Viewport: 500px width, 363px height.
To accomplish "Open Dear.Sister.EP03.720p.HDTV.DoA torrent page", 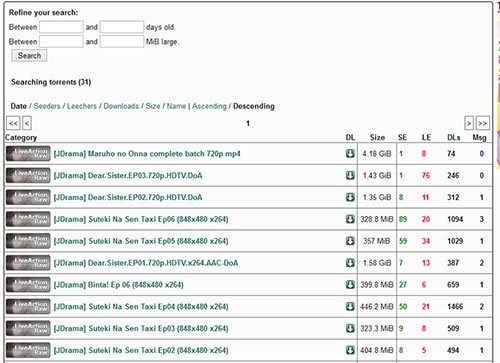I will pyautogui.click(x=128, y=176).
